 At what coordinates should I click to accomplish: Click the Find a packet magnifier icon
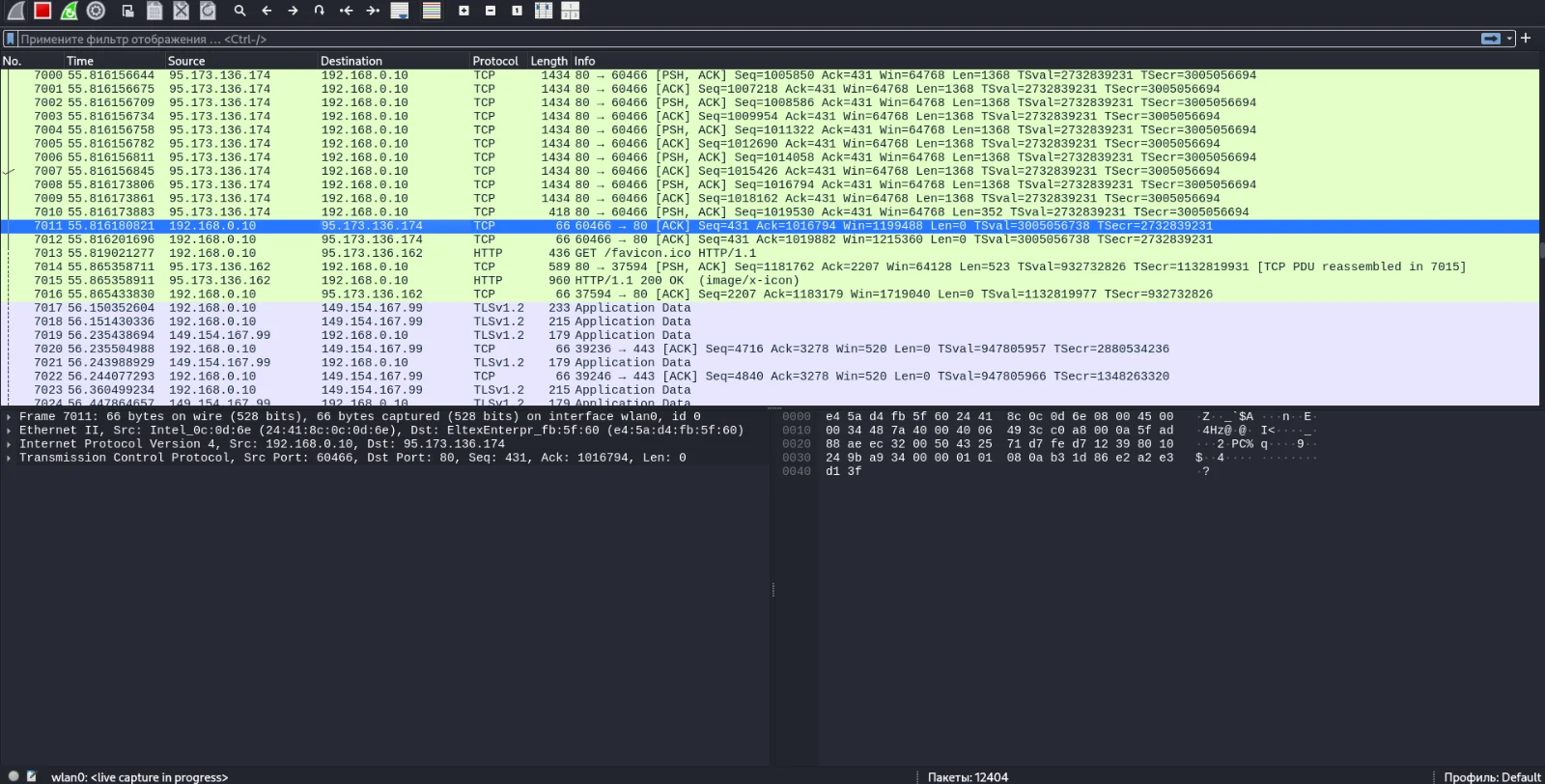coord(239,11)
